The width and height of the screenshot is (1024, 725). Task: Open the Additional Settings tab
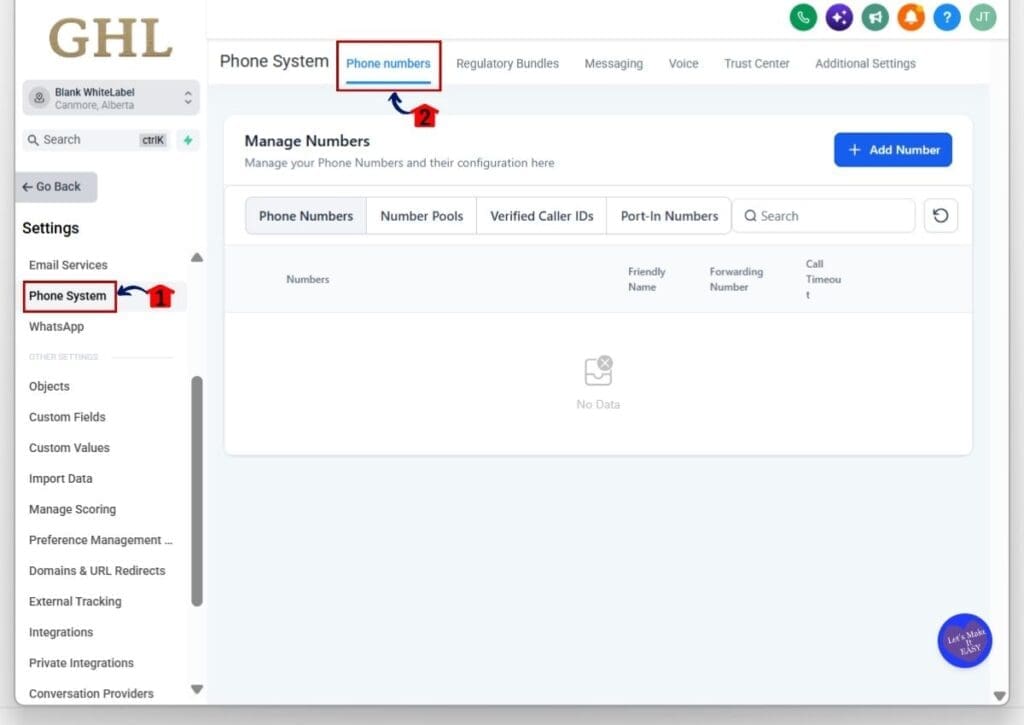point(865,63)
